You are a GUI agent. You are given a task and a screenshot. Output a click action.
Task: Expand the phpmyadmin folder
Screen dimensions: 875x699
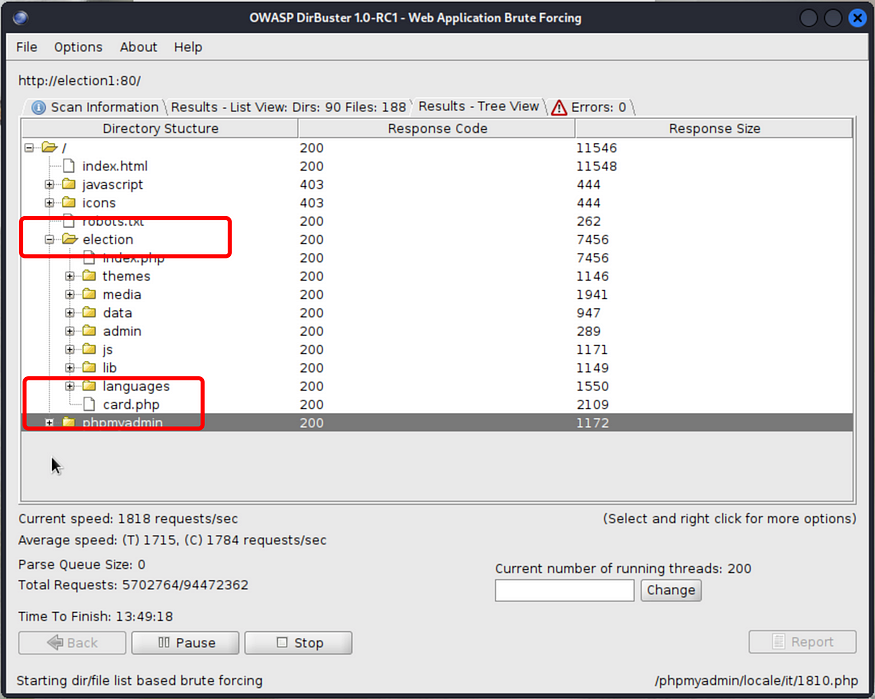(50, 423)
